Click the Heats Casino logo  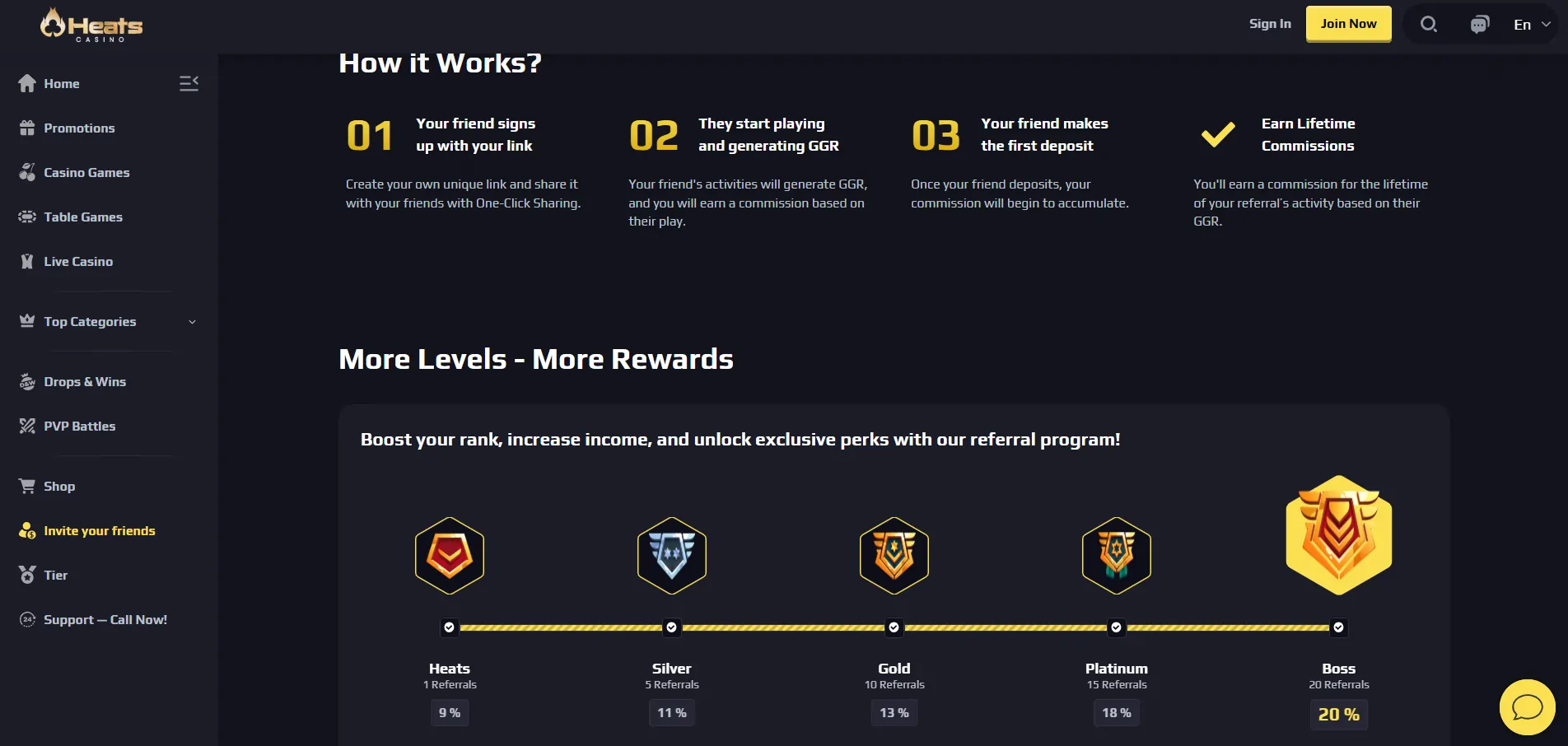click(91, 25)
